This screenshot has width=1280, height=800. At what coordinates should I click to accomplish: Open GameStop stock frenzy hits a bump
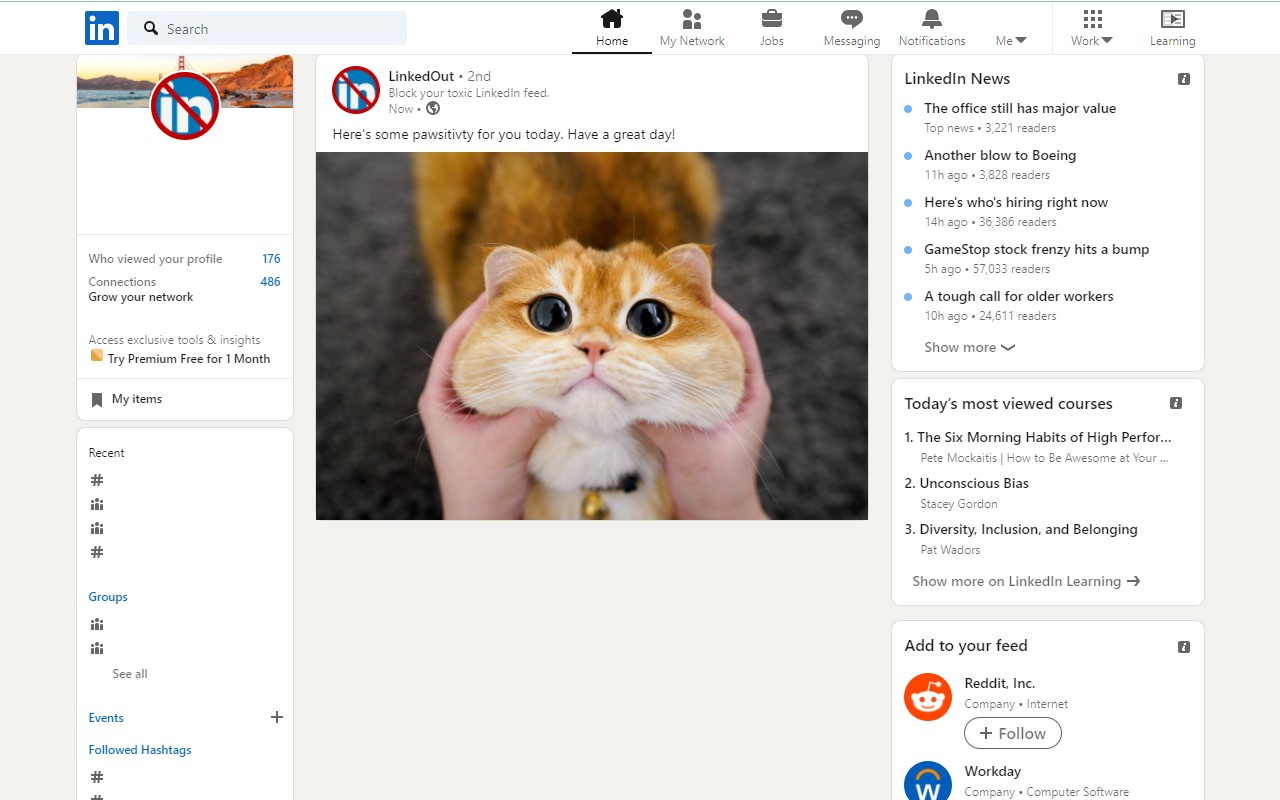tap(1037, 249)
